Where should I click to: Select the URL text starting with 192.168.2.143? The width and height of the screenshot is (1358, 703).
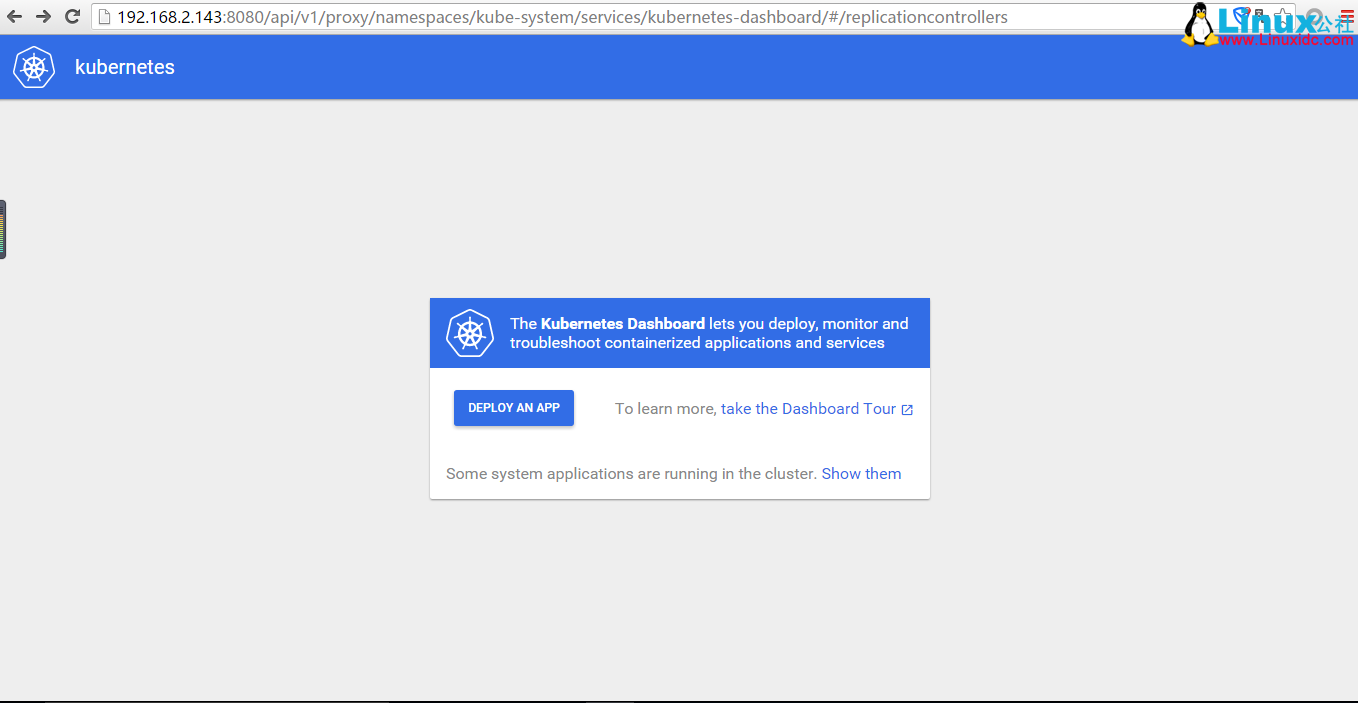pos(168,16)
